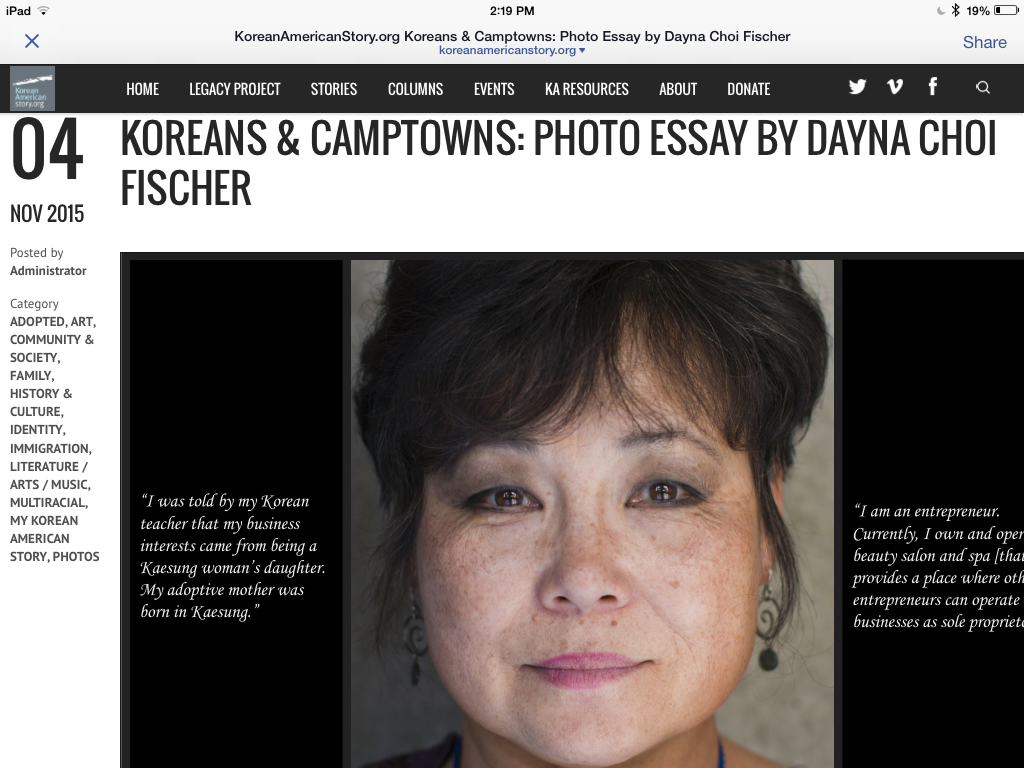This screenshot has width=1024, height=768.
Task: Select EVENTS in the navigation bar
Action: pos(494,89)
